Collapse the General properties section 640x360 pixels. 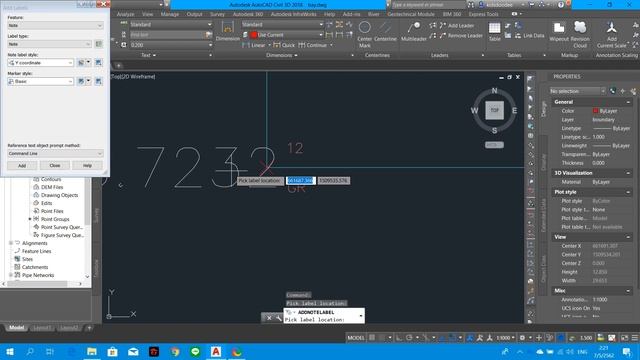[x=628, y=102]
